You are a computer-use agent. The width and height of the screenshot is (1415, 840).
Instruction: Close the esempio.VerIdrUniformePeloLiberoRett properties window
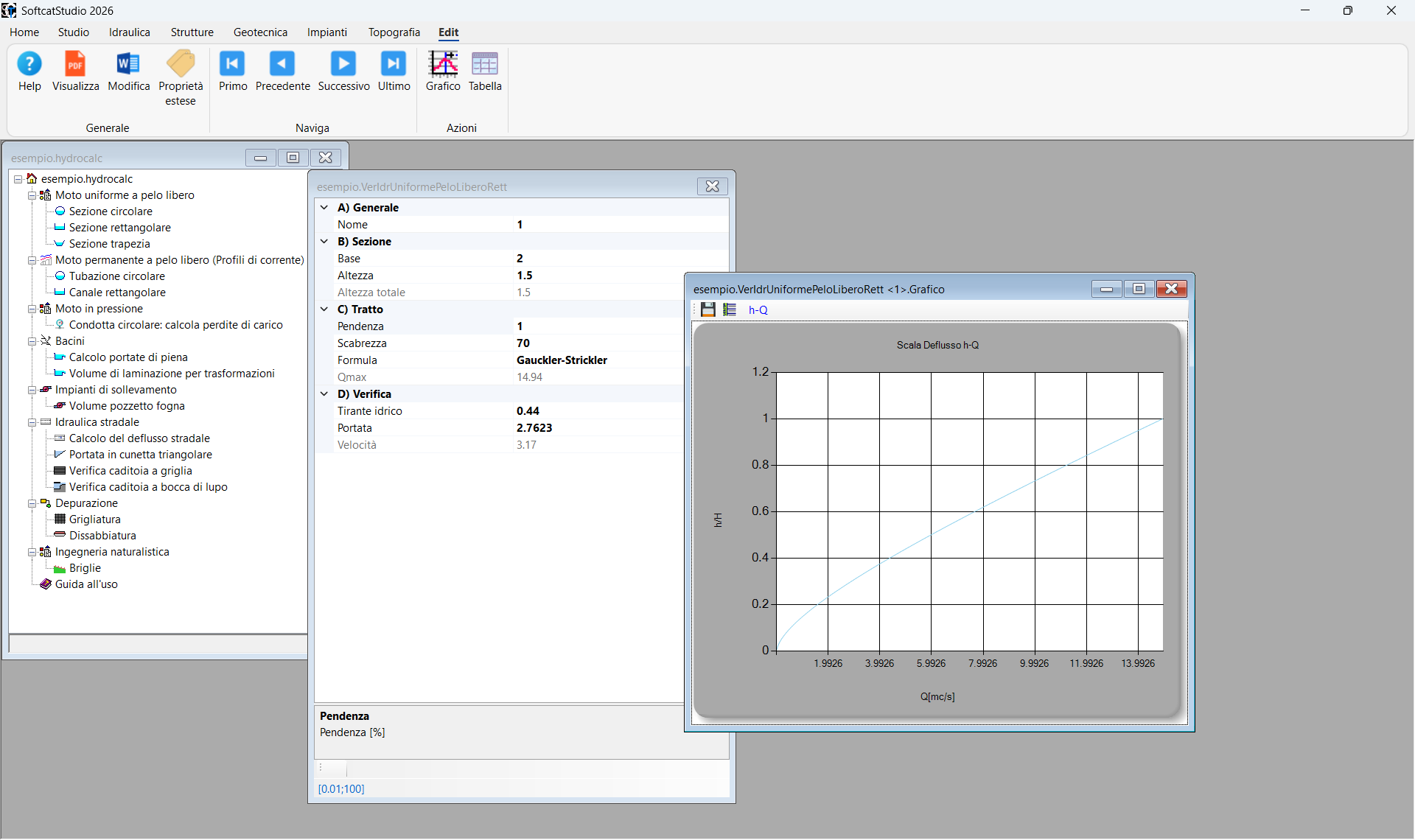[x=712, y=186]
